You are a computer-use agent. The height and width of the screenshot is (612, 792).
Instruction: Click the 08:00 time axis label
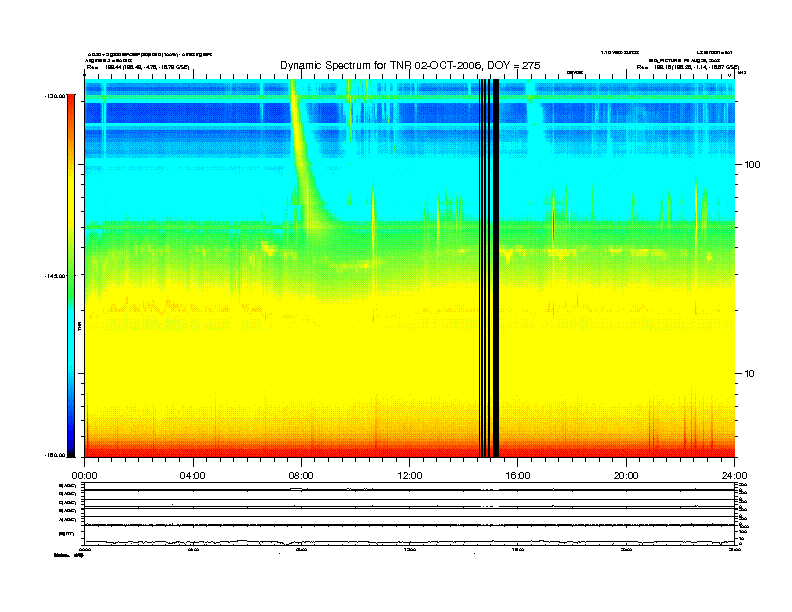[x=301, y=476]
